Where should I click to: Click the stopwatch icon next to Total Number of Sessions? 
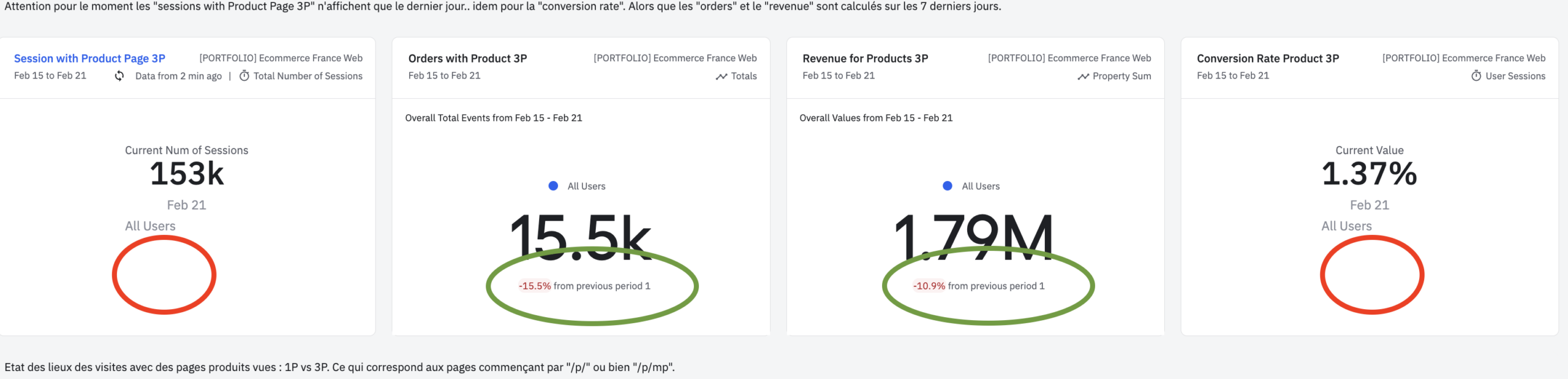coord(244,76)
